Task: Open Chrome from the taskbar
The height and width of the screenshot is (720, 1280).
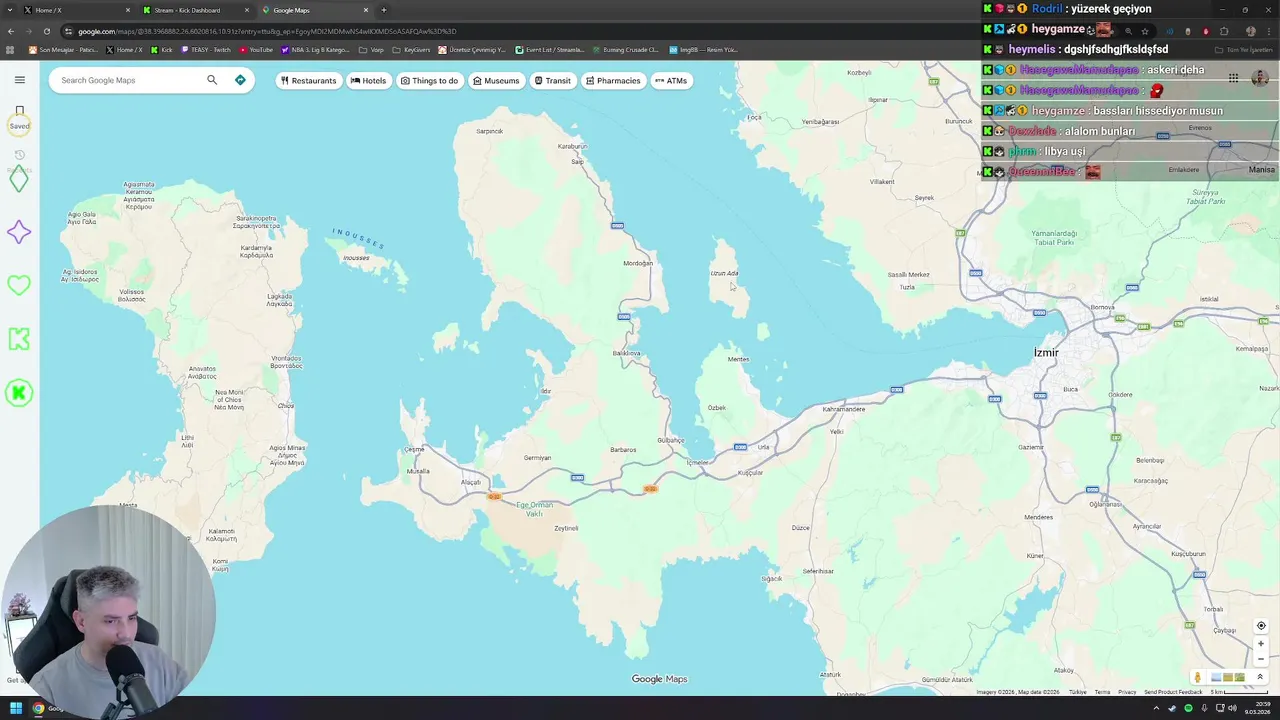Action: (x=38, y=708)
